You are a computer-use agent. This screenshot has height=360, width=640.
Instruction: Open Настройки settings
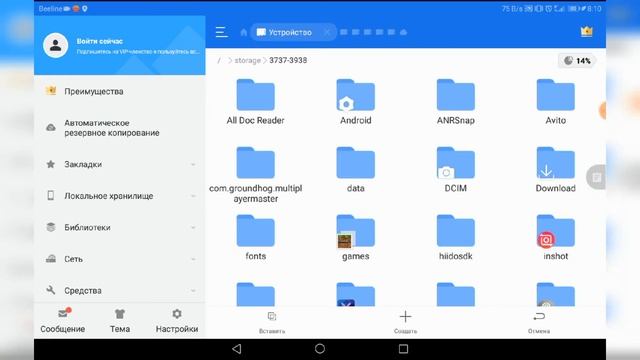pos(177,321)
